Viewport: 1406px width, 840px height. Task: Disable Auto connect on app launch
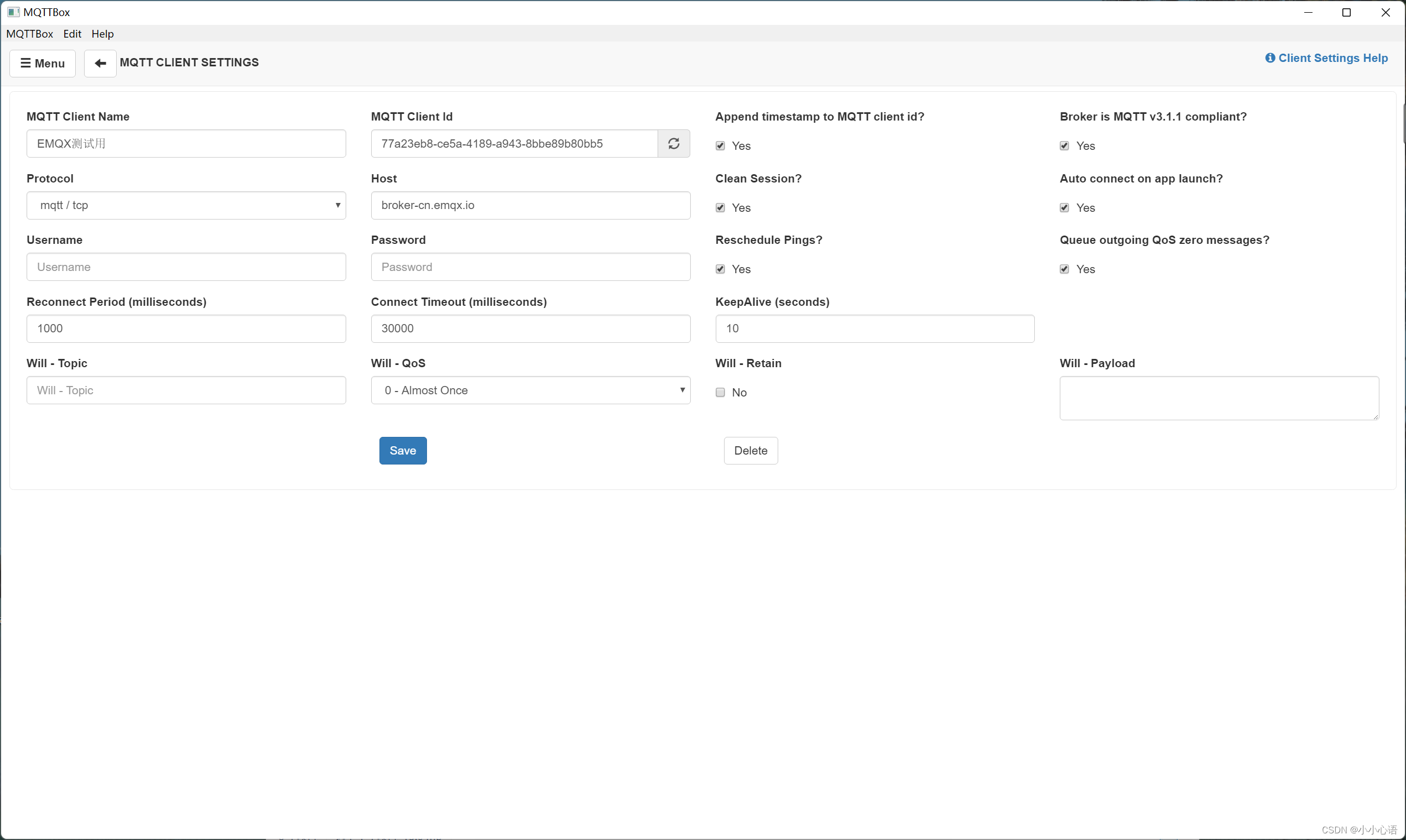[1064, 207]
